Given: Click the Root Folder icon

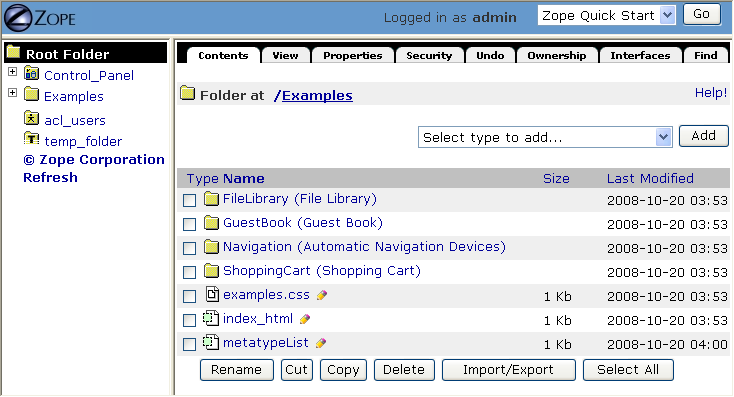Looking at the screenshot, I should (x=14, y=52).
